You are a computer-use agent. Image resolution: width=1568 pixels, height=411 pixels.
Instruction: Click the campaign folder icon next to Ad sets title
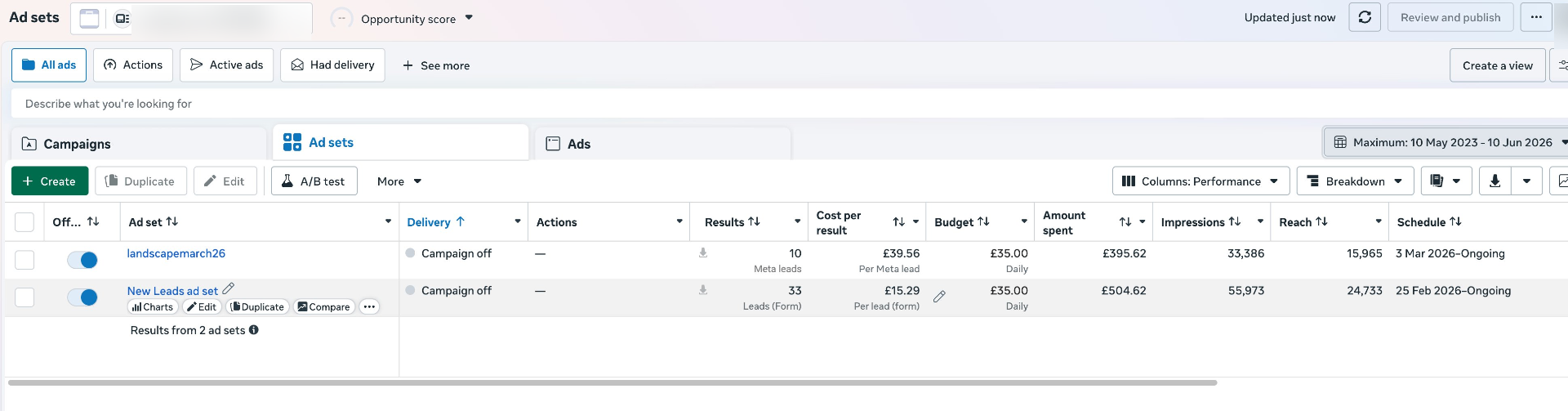point(89,18)
